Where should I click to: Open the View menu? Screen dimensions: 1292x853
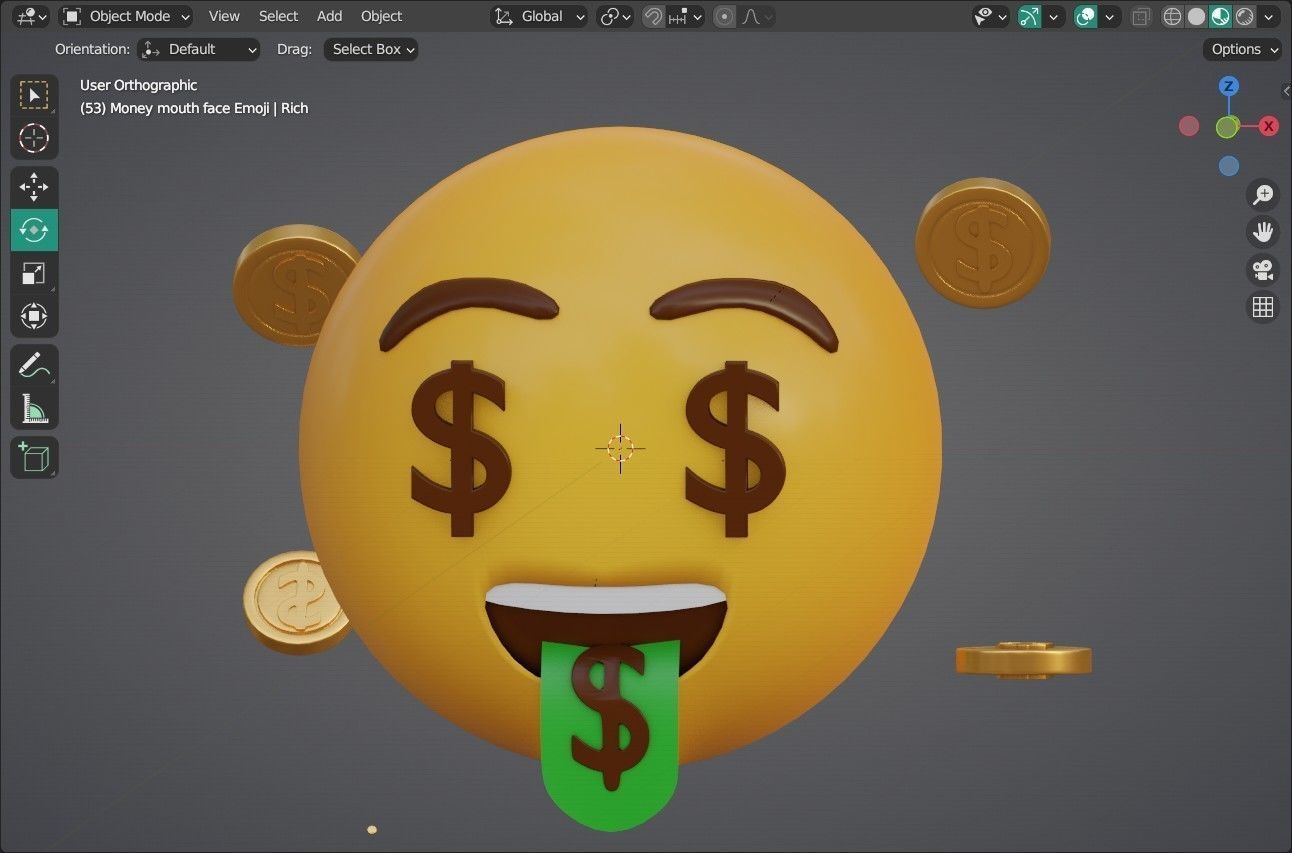tap(224, 16)
